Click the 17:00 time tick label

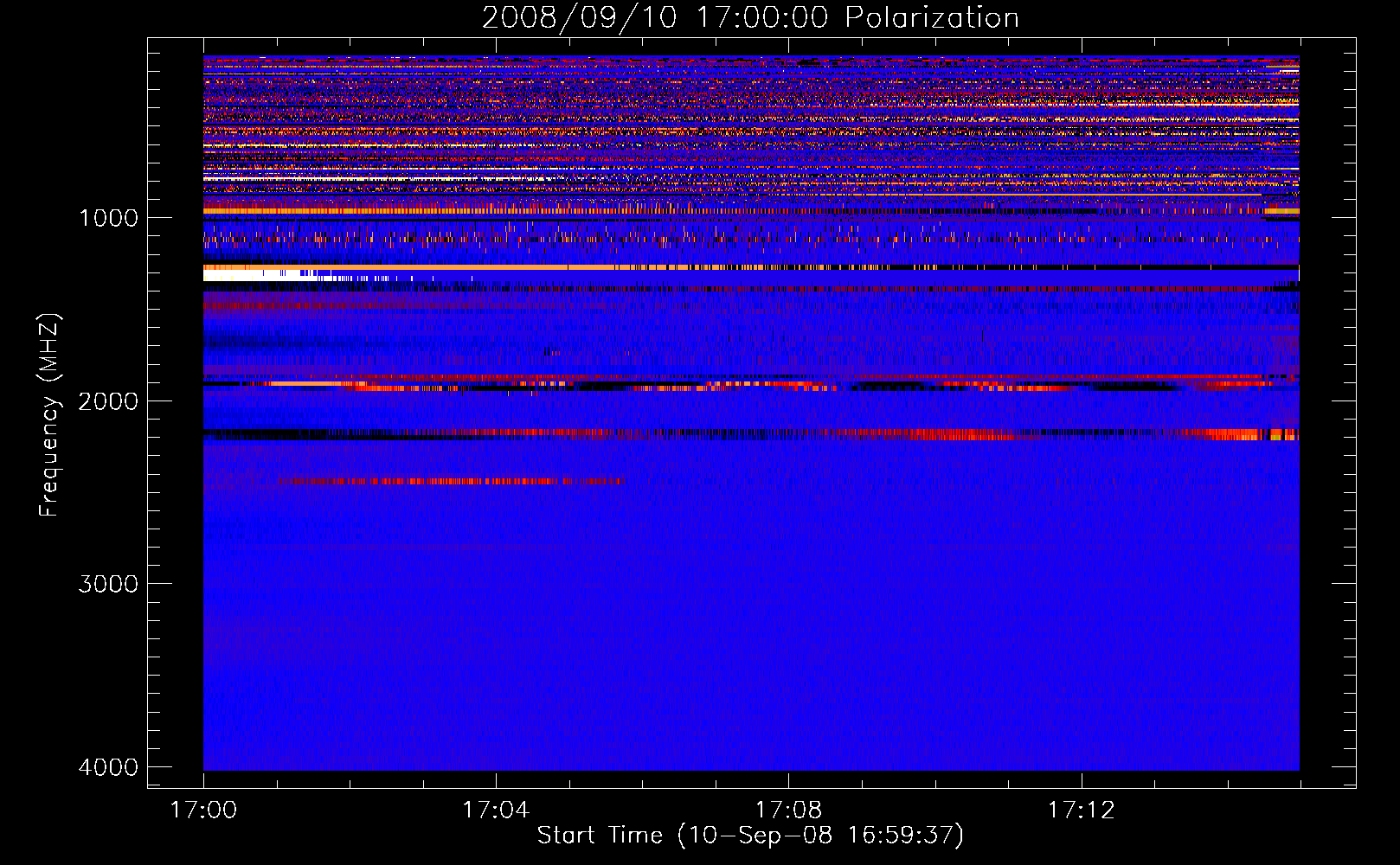203,811
